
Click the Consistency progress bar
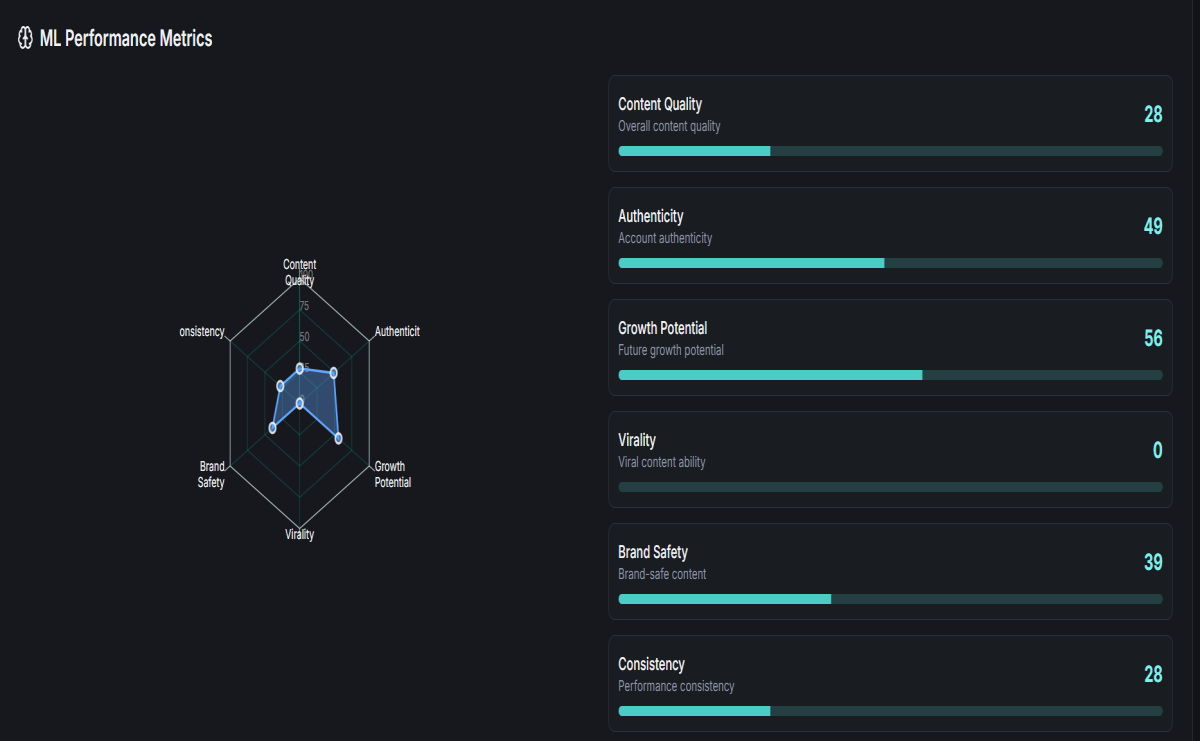point(890,711)
